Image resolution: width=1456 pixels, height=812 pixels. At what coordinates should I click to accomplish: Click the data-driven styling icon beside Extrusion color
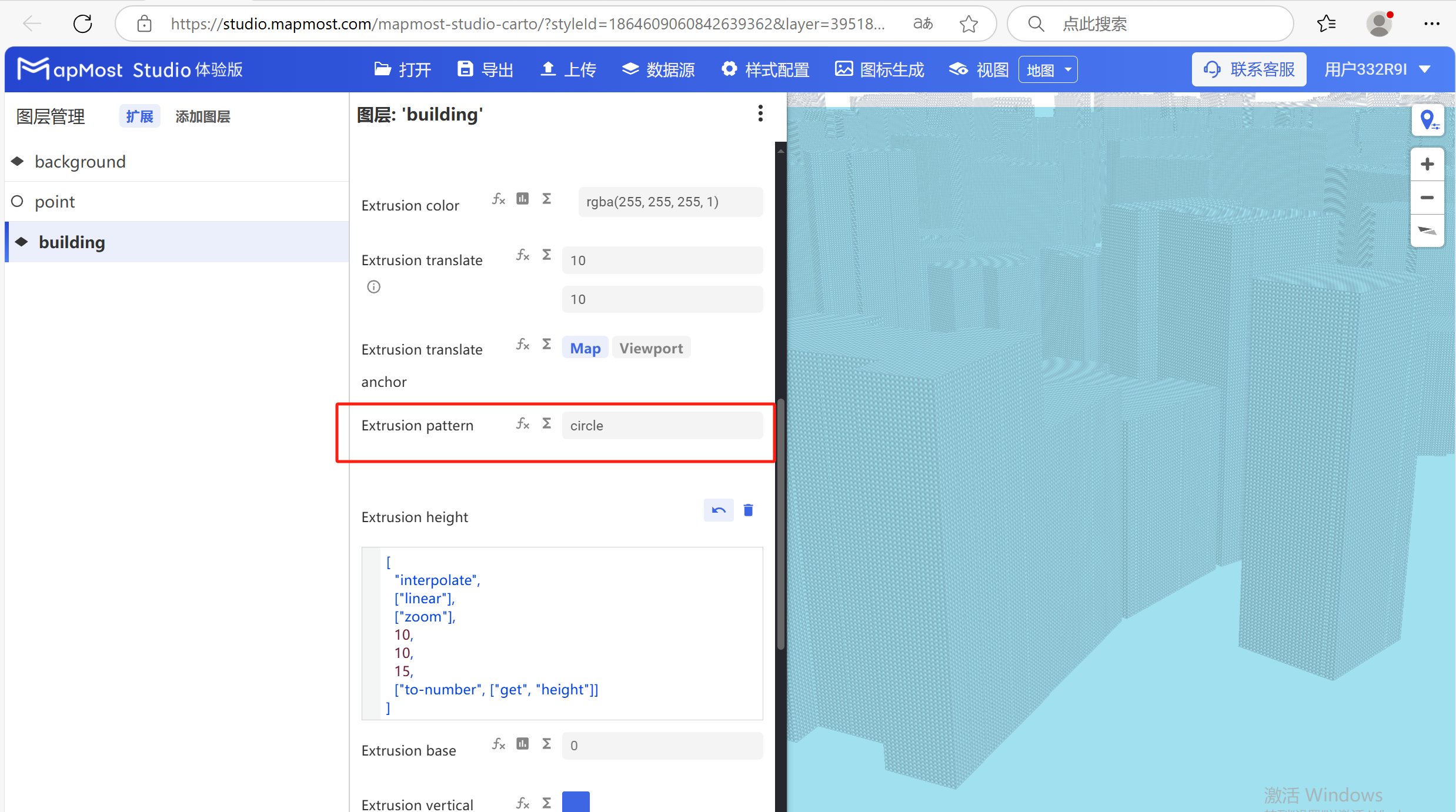tap(522, 199)
